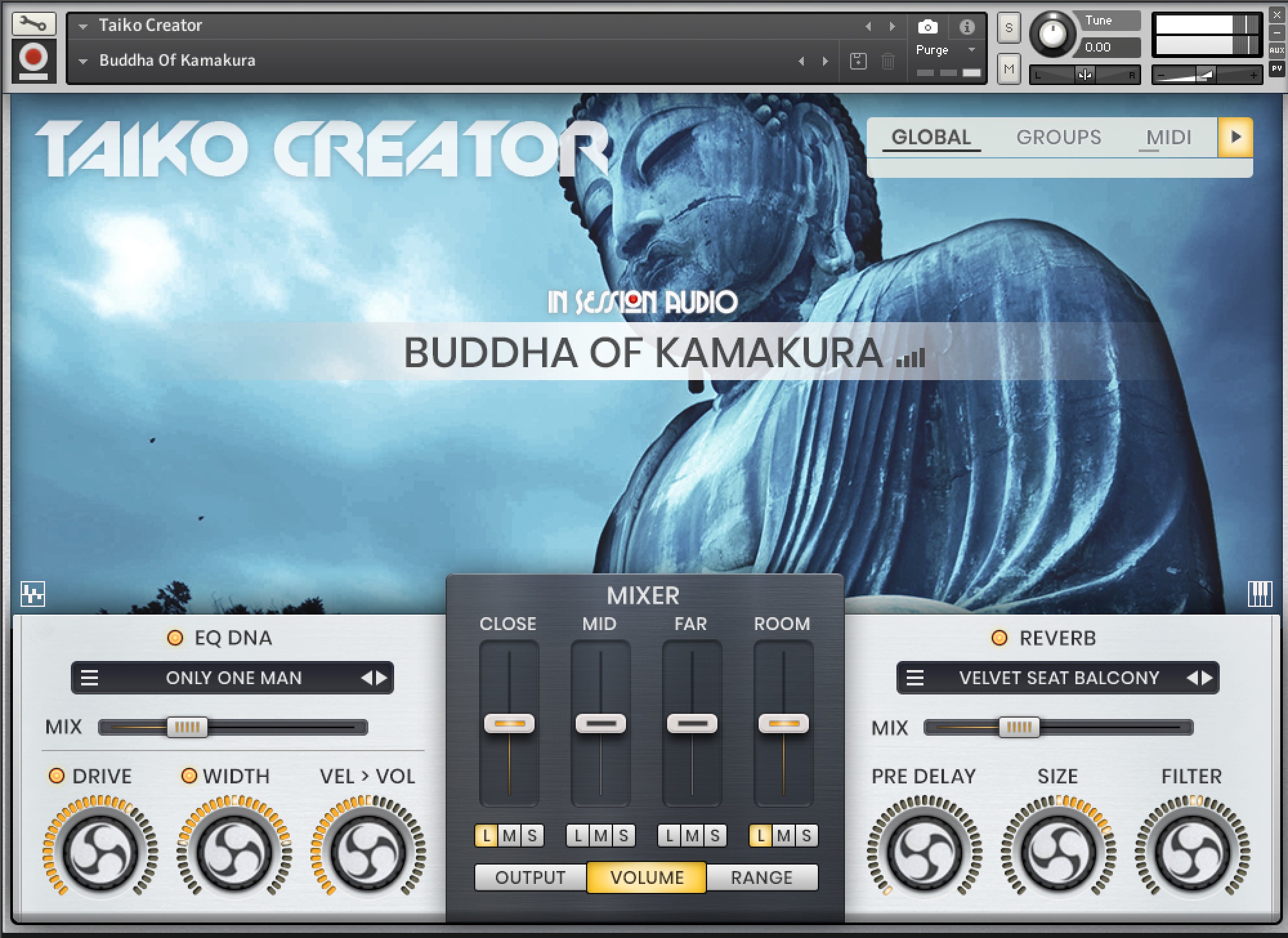Viewport: 1288px width, 938px height.
Task: Select previous snapshot arrow beside Buddha Of Kamakura
Action: click(x=801, y=61)
